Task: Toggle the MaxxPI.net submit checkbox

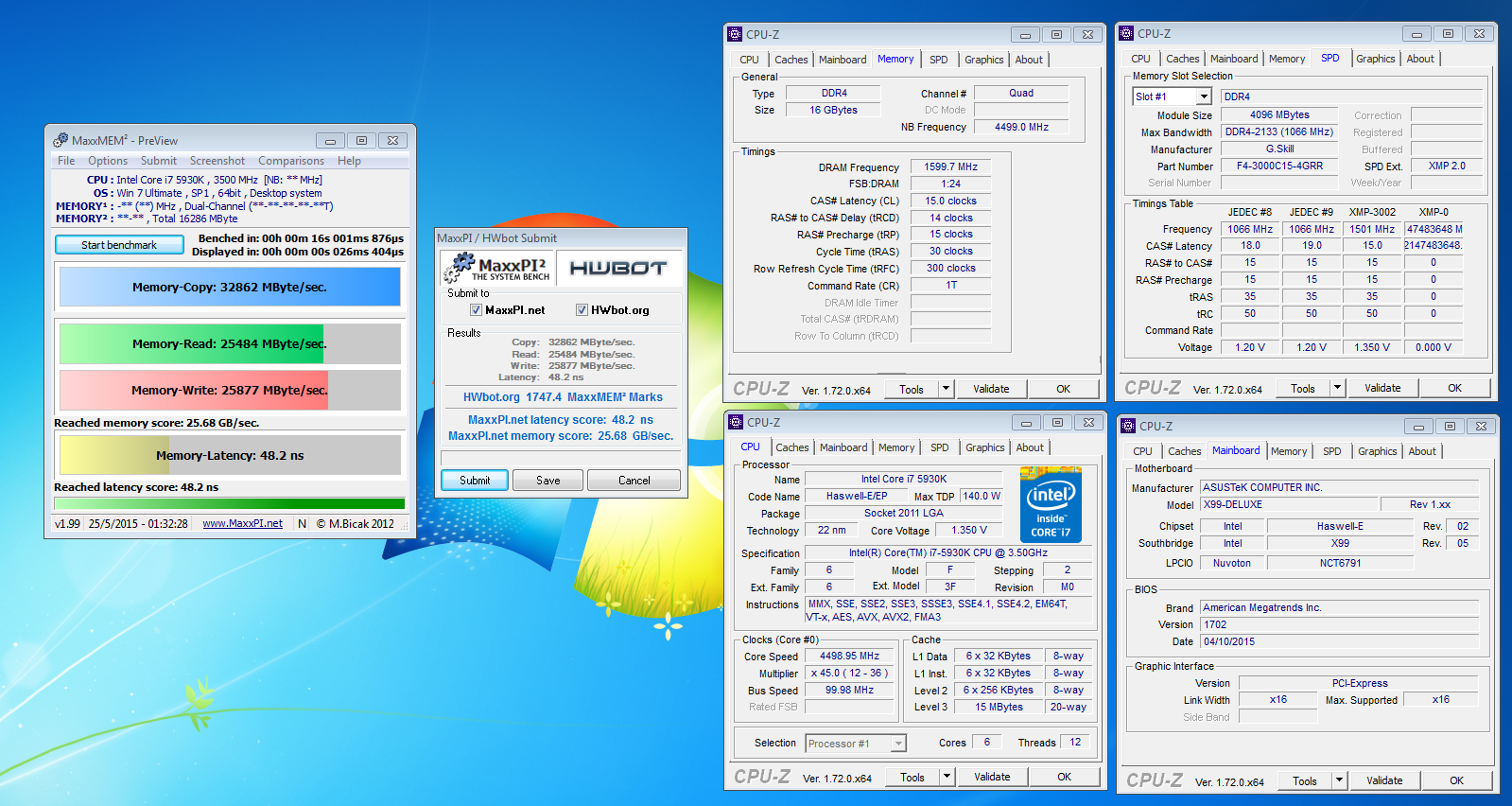Action: click(x=476, y=309)
